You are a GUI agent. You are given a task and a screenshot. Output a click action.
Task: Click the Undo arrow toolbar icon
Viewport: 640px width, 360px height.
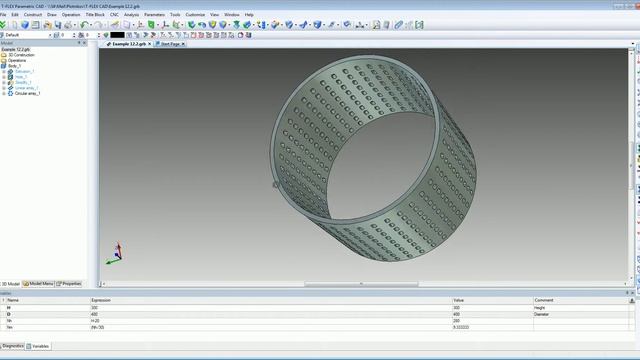click(84, 25)
